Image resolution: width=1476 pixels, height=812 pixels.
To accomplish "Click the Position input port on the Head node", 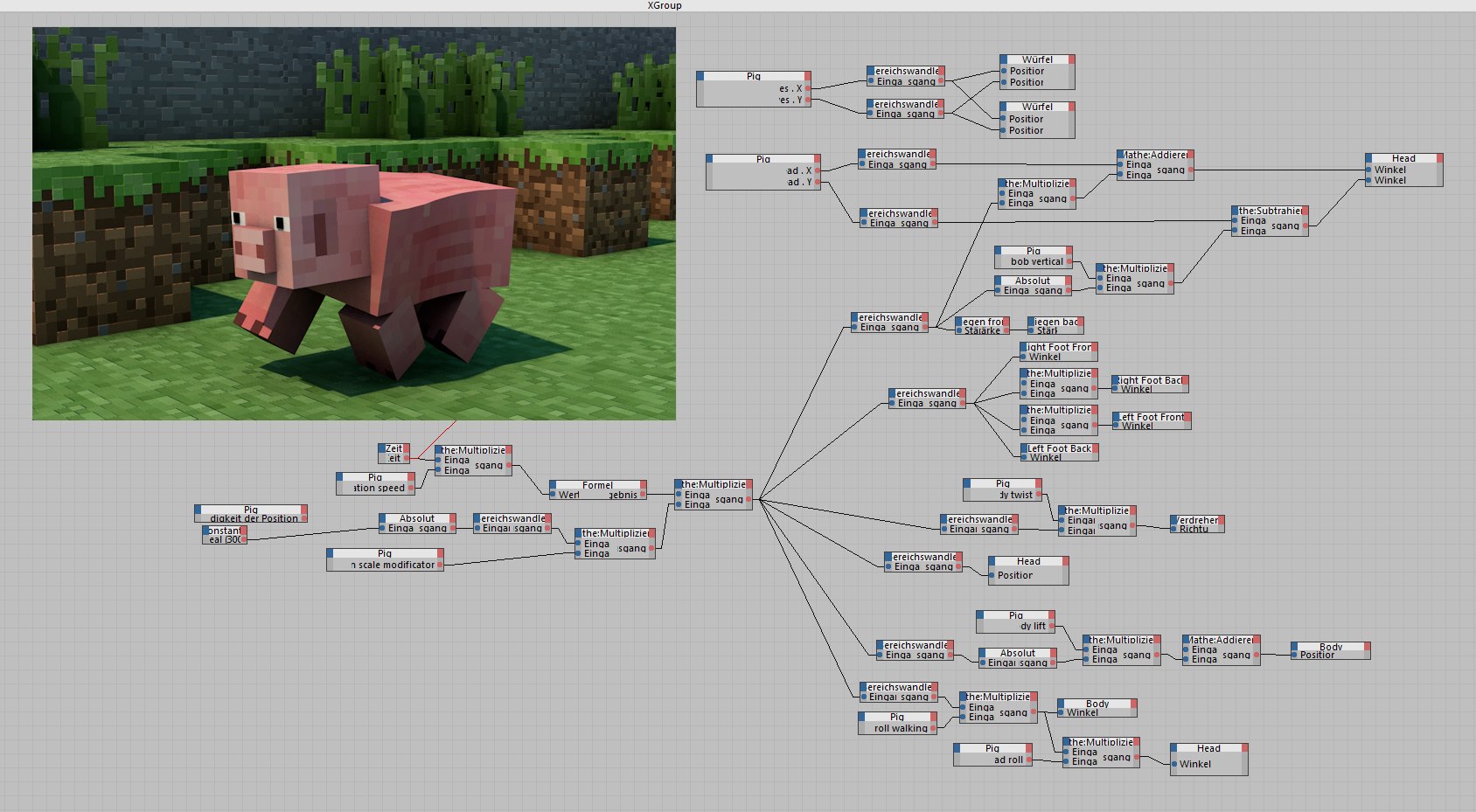I will (992, 575).
